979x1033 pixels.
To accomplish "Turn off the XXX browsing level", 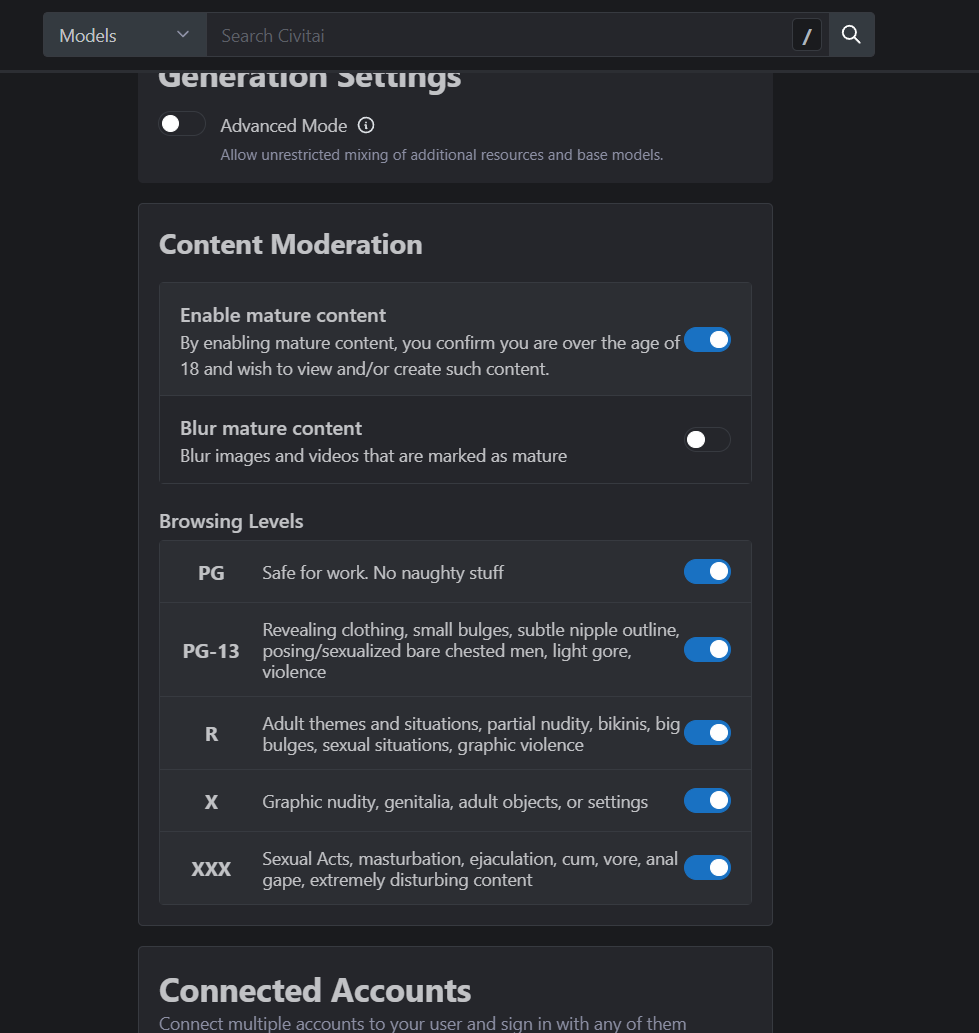I will [707, 868].
